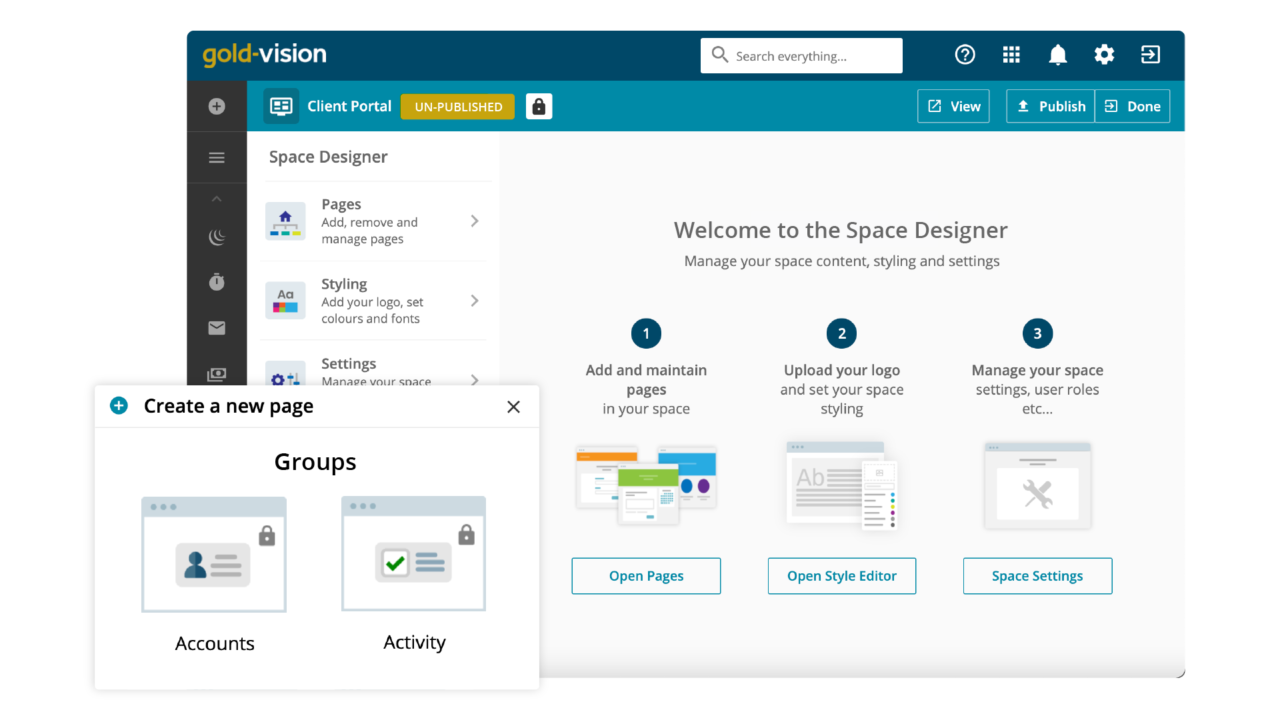The width and height of the screenshot is (1280, 720).
Task: Open the apps grid menu
Action: point(1011,55)
